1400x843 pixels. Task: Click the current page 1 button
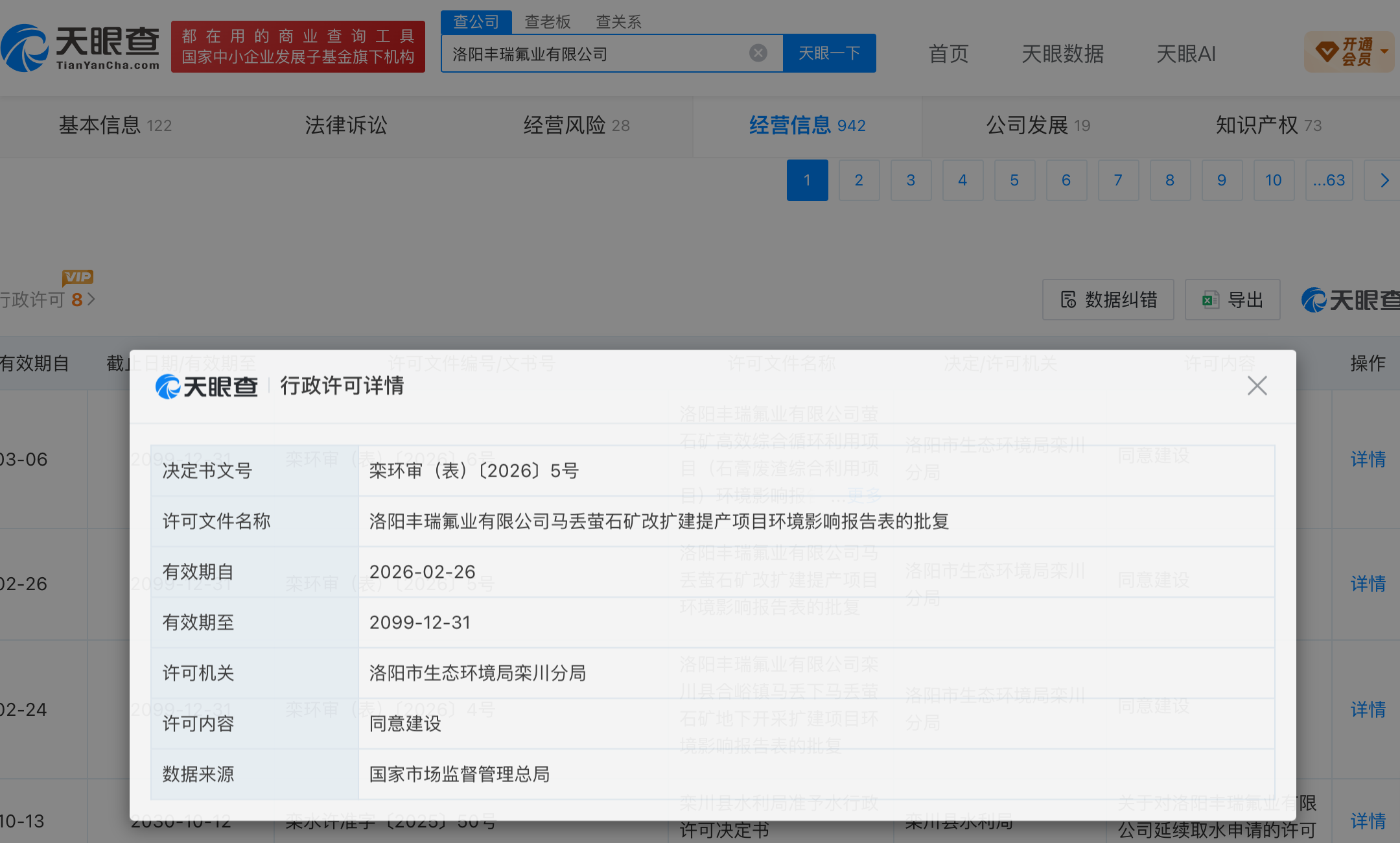pyautogui.click(x=807, y=180)
